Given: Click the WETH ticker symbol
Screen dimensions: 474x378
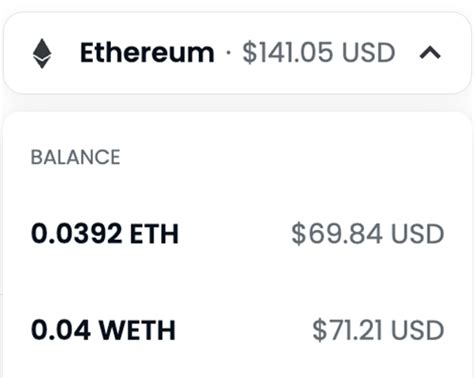Looking at the screenshot, I should (137, 330).
